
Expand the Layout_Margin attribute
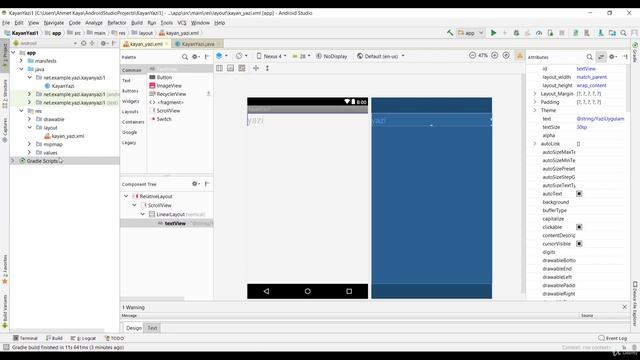coord(535,93)
